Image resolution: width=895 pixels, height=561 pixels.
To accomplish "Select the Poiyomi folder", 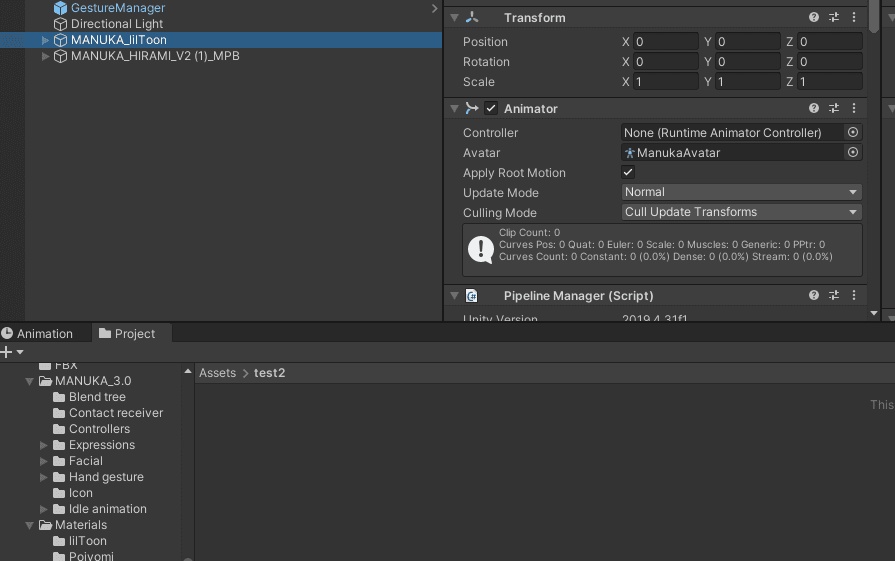I will click(x=91, y=556).
